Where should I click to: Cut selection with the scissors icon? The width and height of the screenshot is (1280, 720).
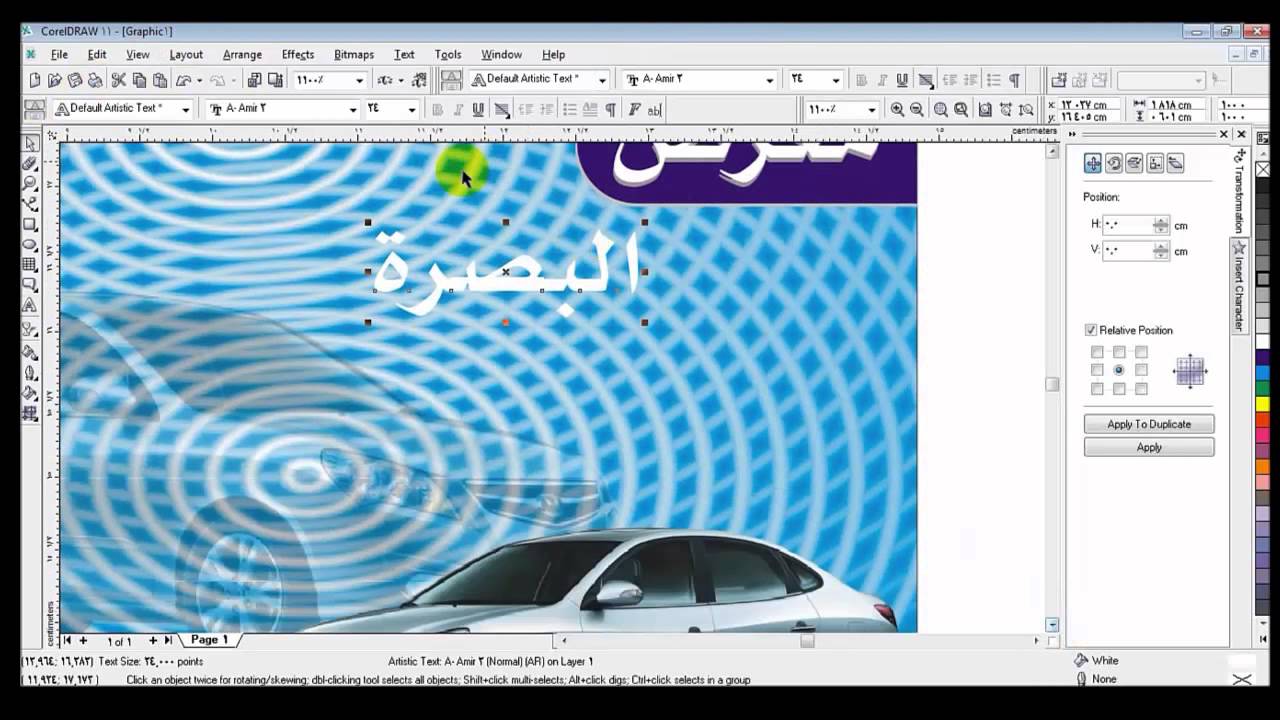(x=119, y=80)
